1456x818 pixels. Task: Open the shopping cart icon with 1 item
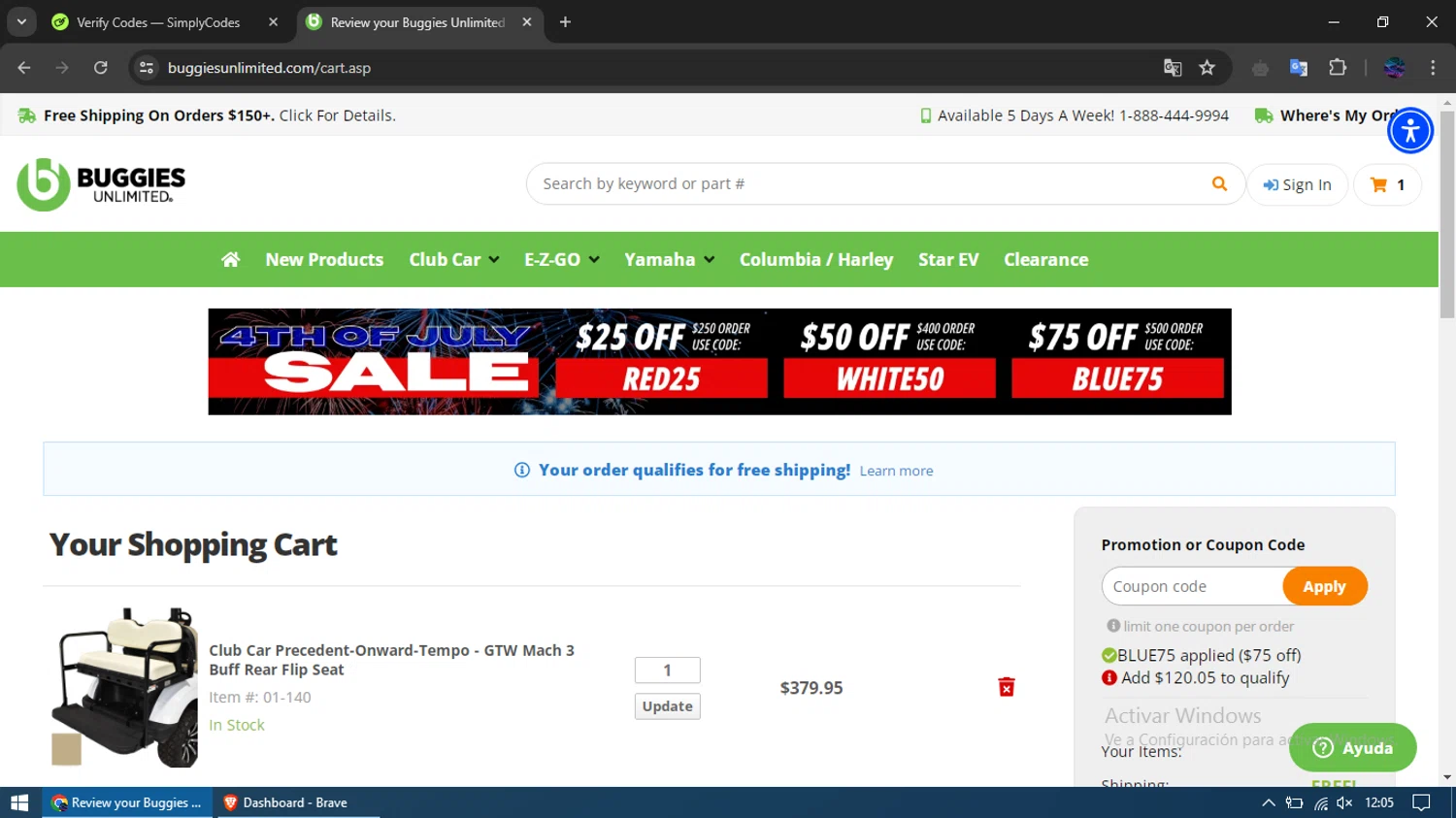pos(1387,184)
